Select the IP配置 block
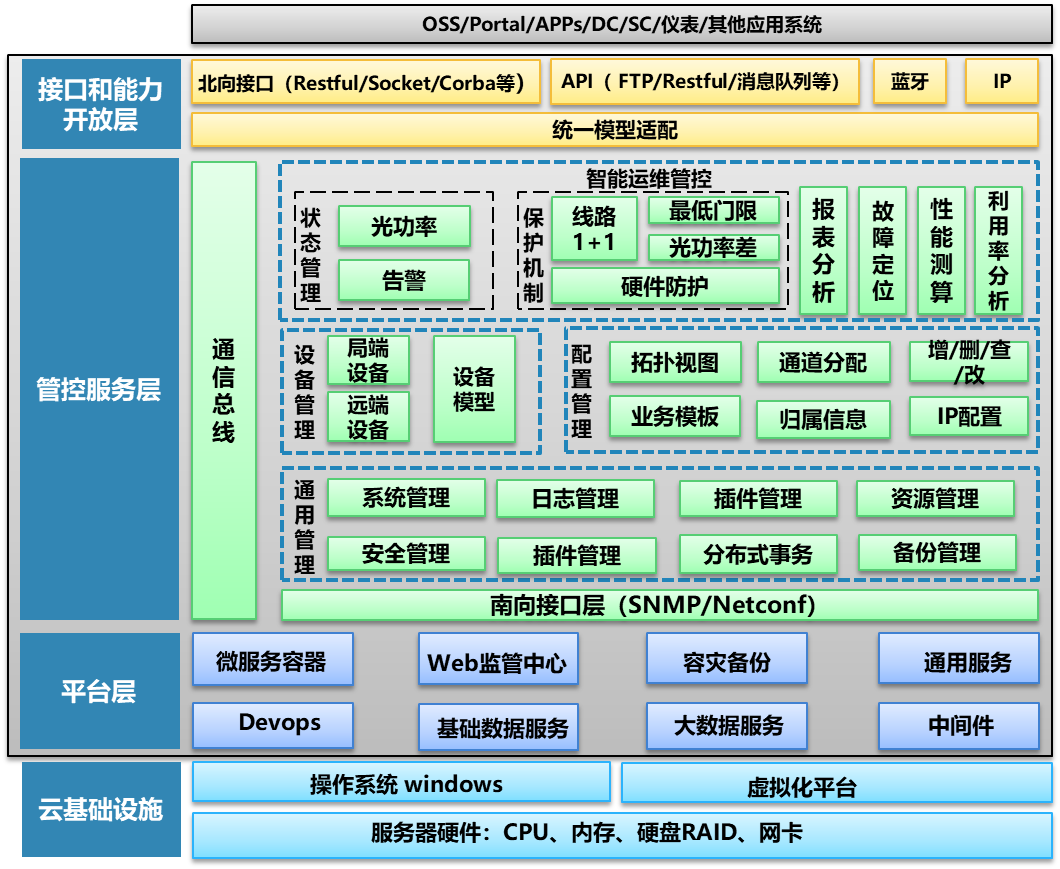This screenshot has height=869, width=1060. click(x=968, y=416)
